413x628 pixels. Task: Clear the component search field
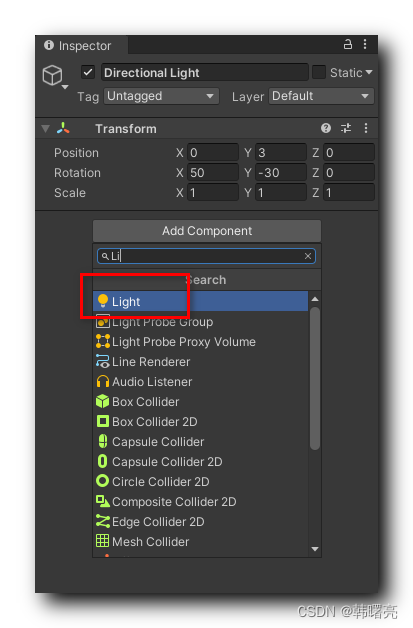coord(308,256)
